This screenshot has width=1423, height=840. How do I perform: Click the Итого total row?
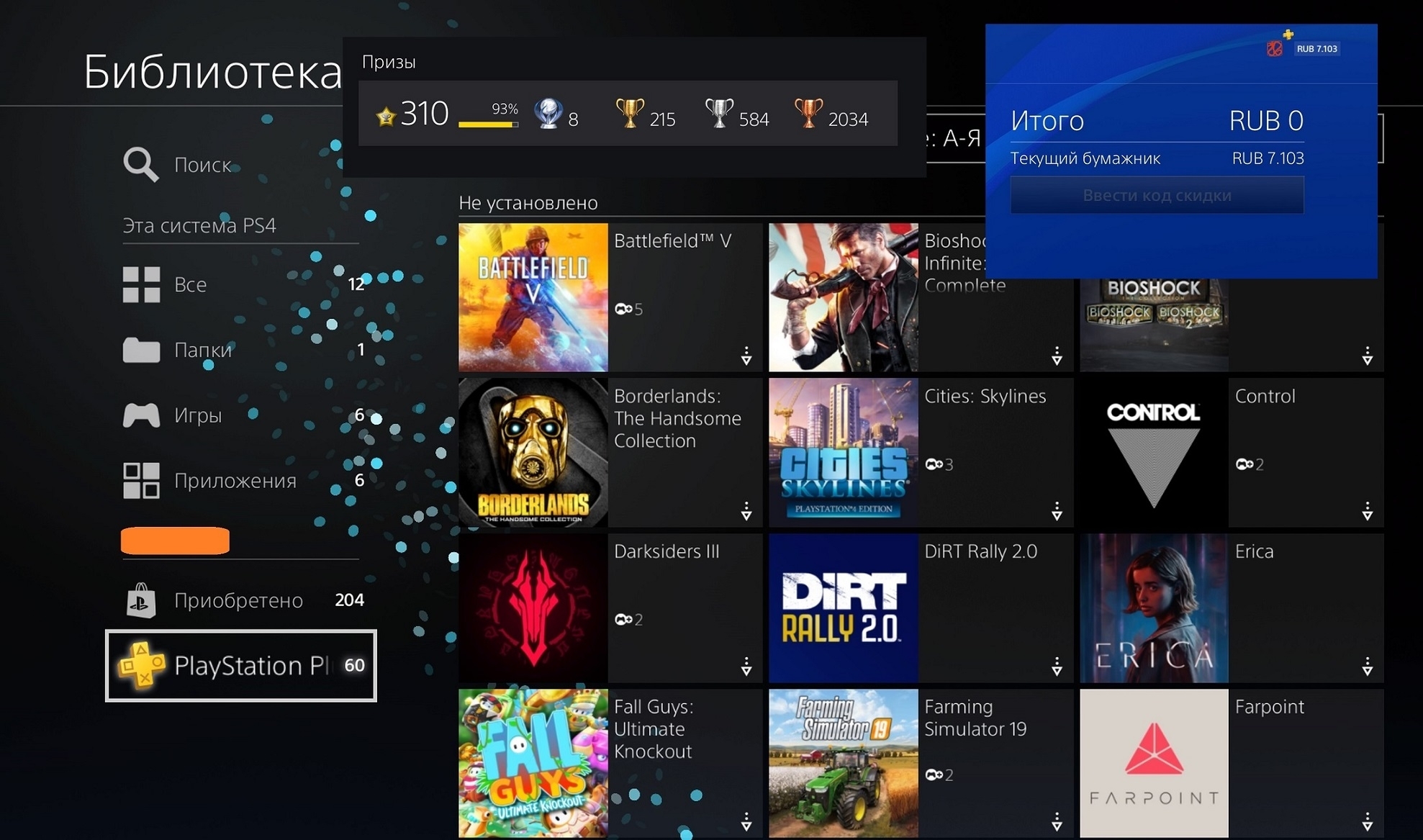(x=1157, y=120)
